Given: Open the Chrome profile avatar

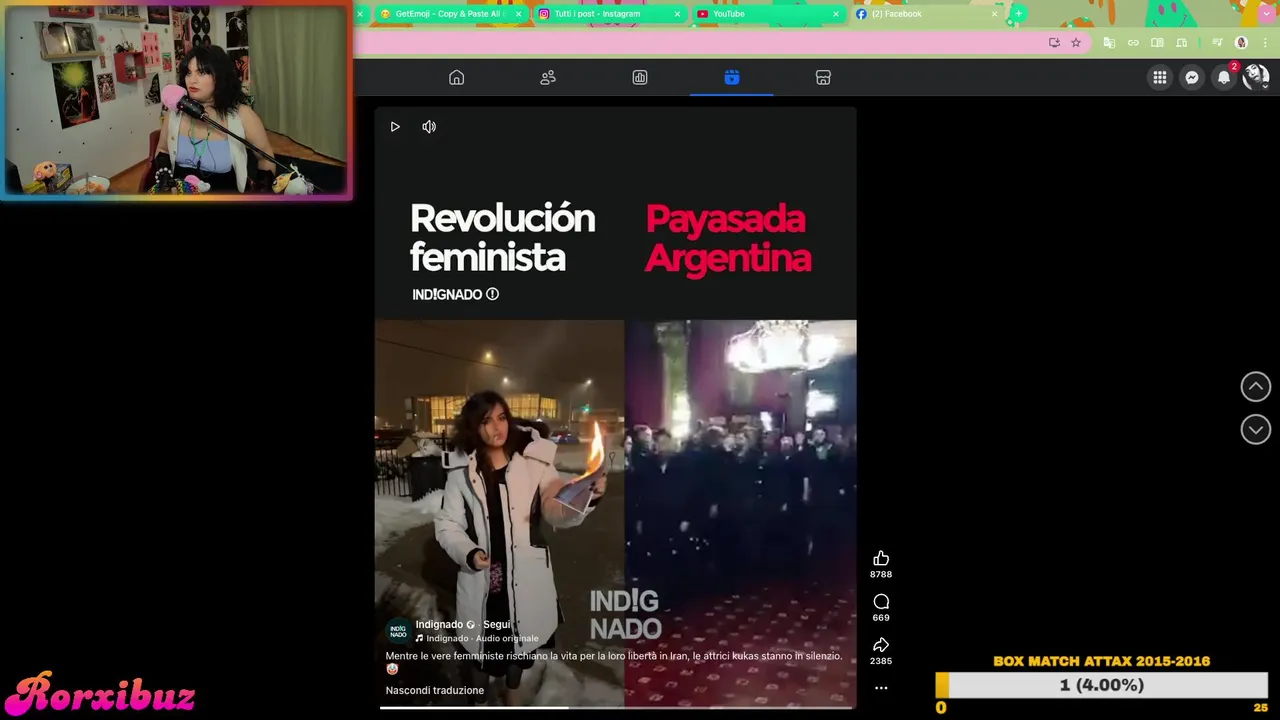Looking at the screenshot, I should [1241, 43].
